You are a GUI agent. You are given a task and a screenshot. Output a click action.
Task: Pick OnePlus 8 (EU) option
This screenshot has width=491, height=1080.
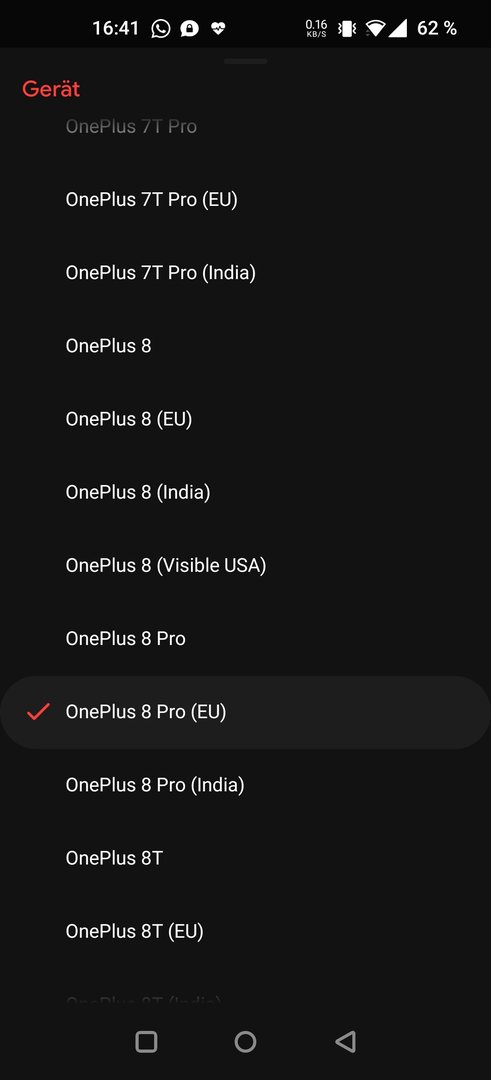point(245,419)
